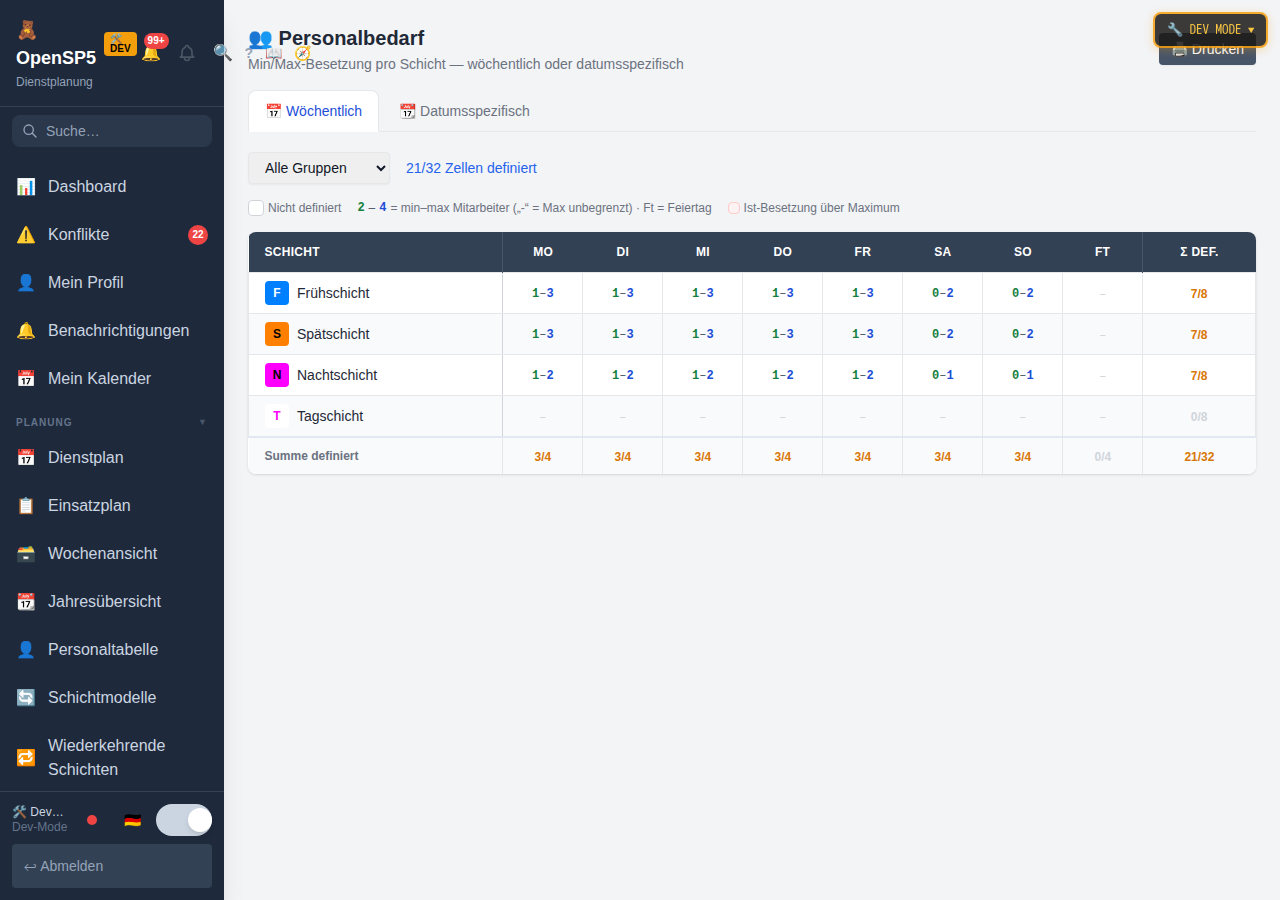Open Dashboard in the sidebar

click(x=112, y=186)
